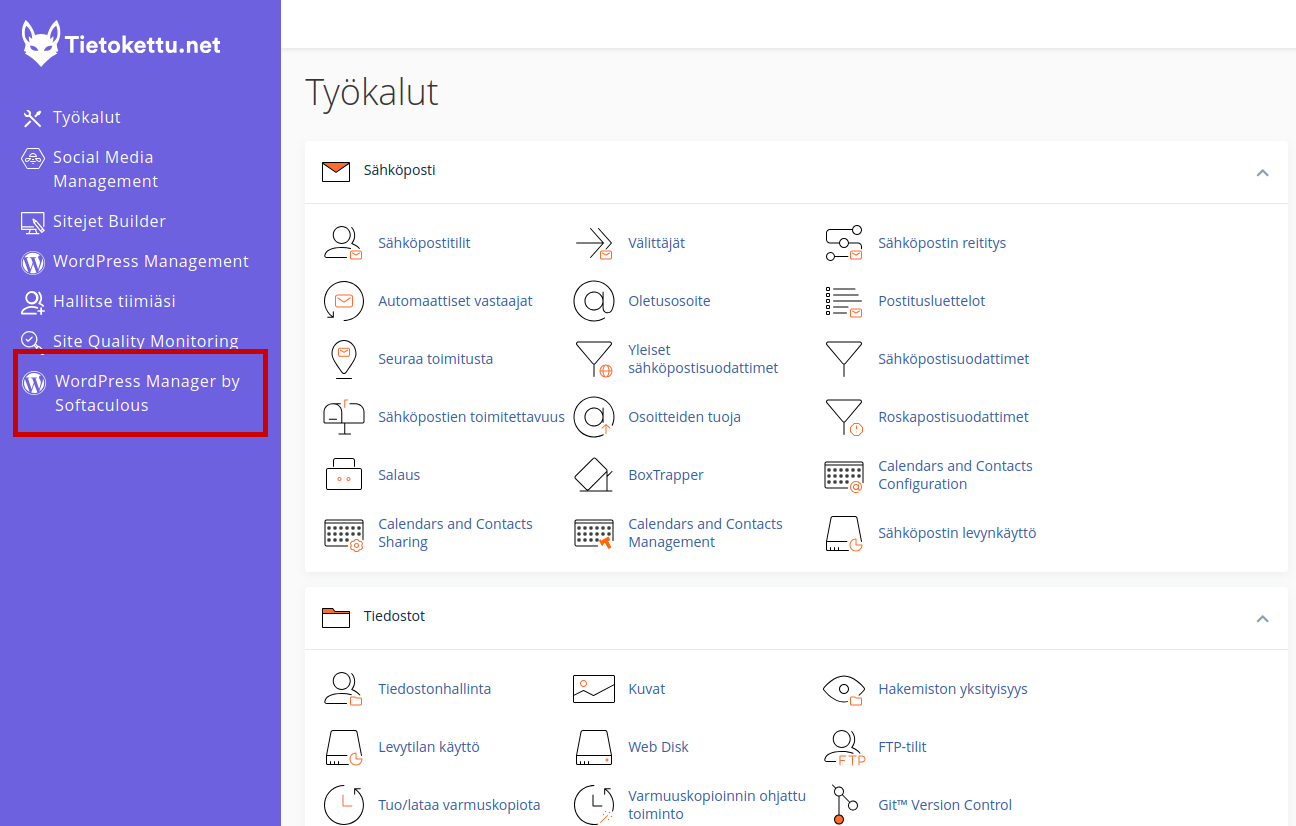Open the Postitusluettelot list icon
The image size is (1296, 826).
click(843, 301)
